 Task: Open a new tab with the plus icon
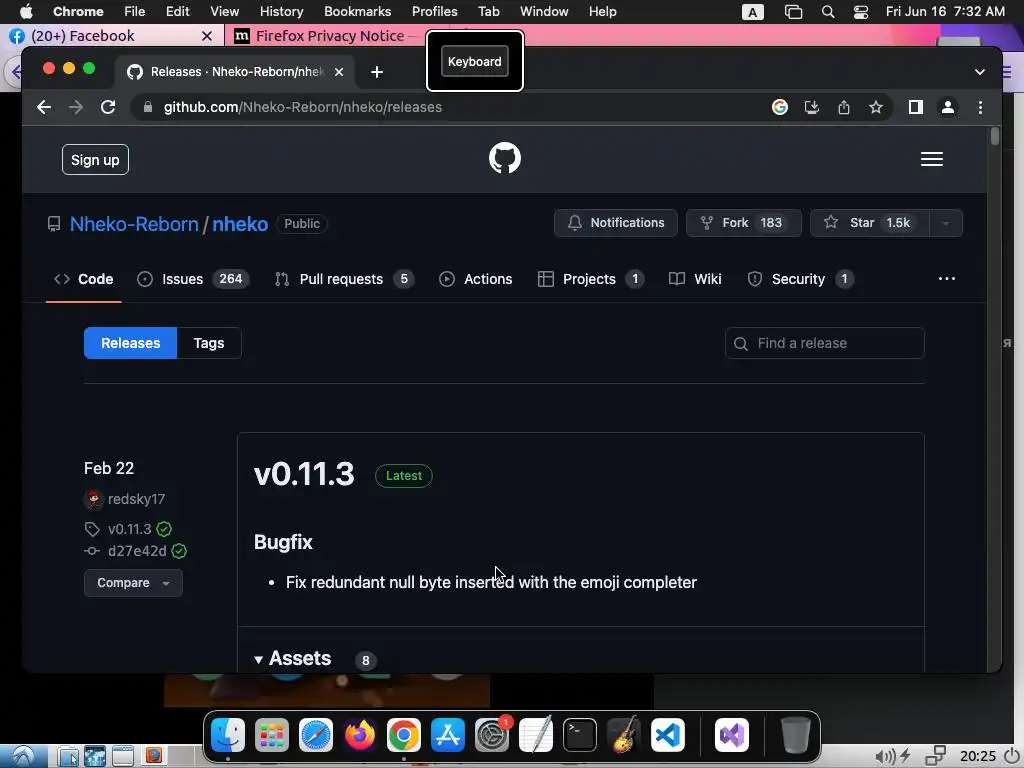pos(377,72)
